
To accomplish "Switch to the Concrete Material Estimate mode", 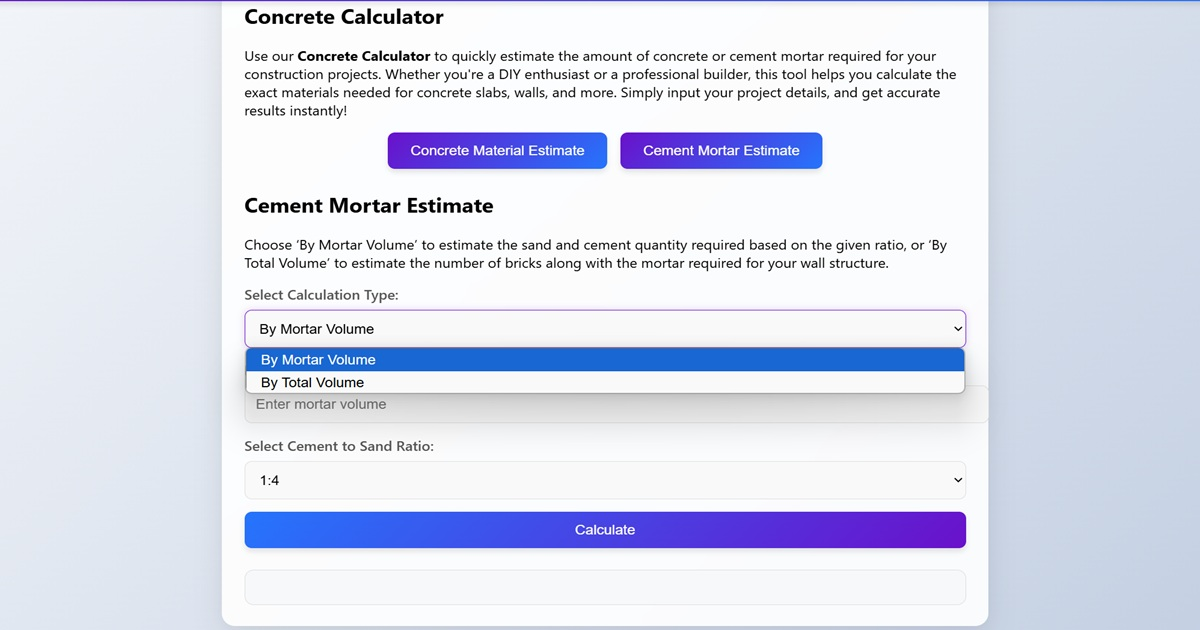I will 497,150.
